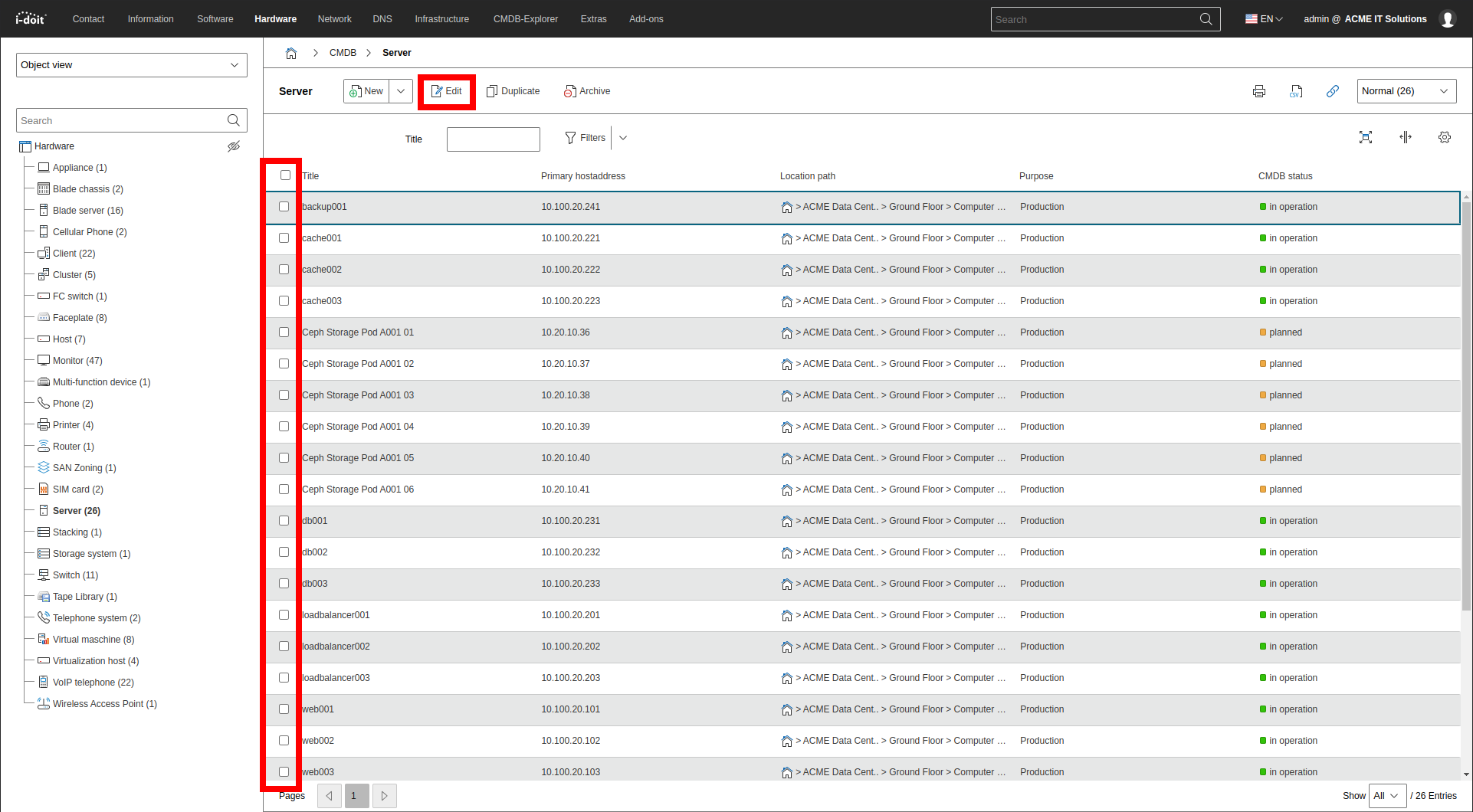Open the EN language dropdown

[x=1264, y=19]
